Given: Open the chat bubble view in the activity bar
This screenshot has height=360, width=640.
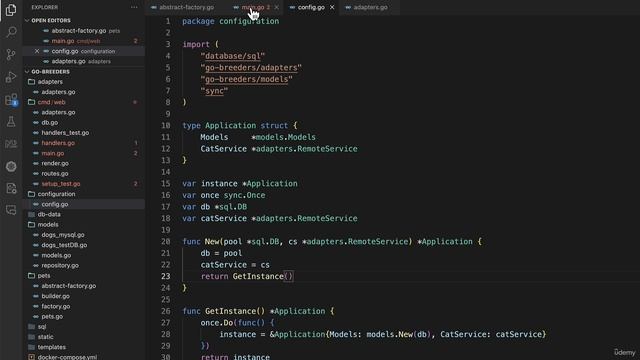Looking at the screenshot, I should (x=11, y=210).
